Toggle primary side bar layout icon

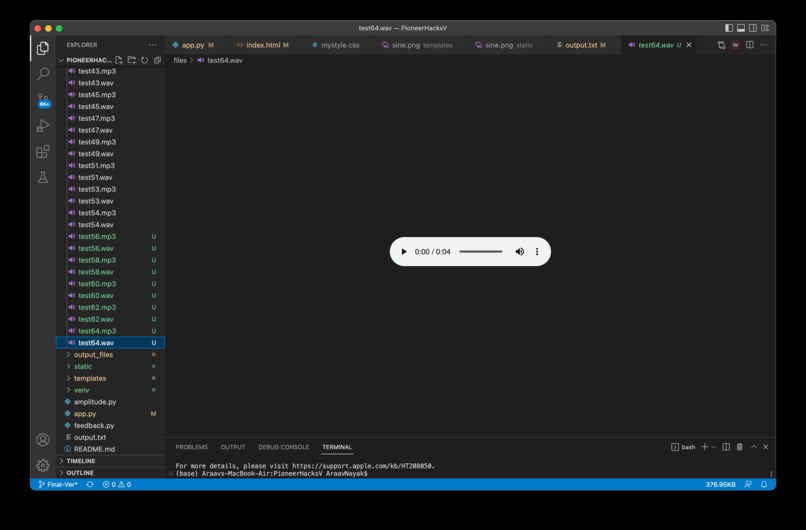(x=729, y=28)
